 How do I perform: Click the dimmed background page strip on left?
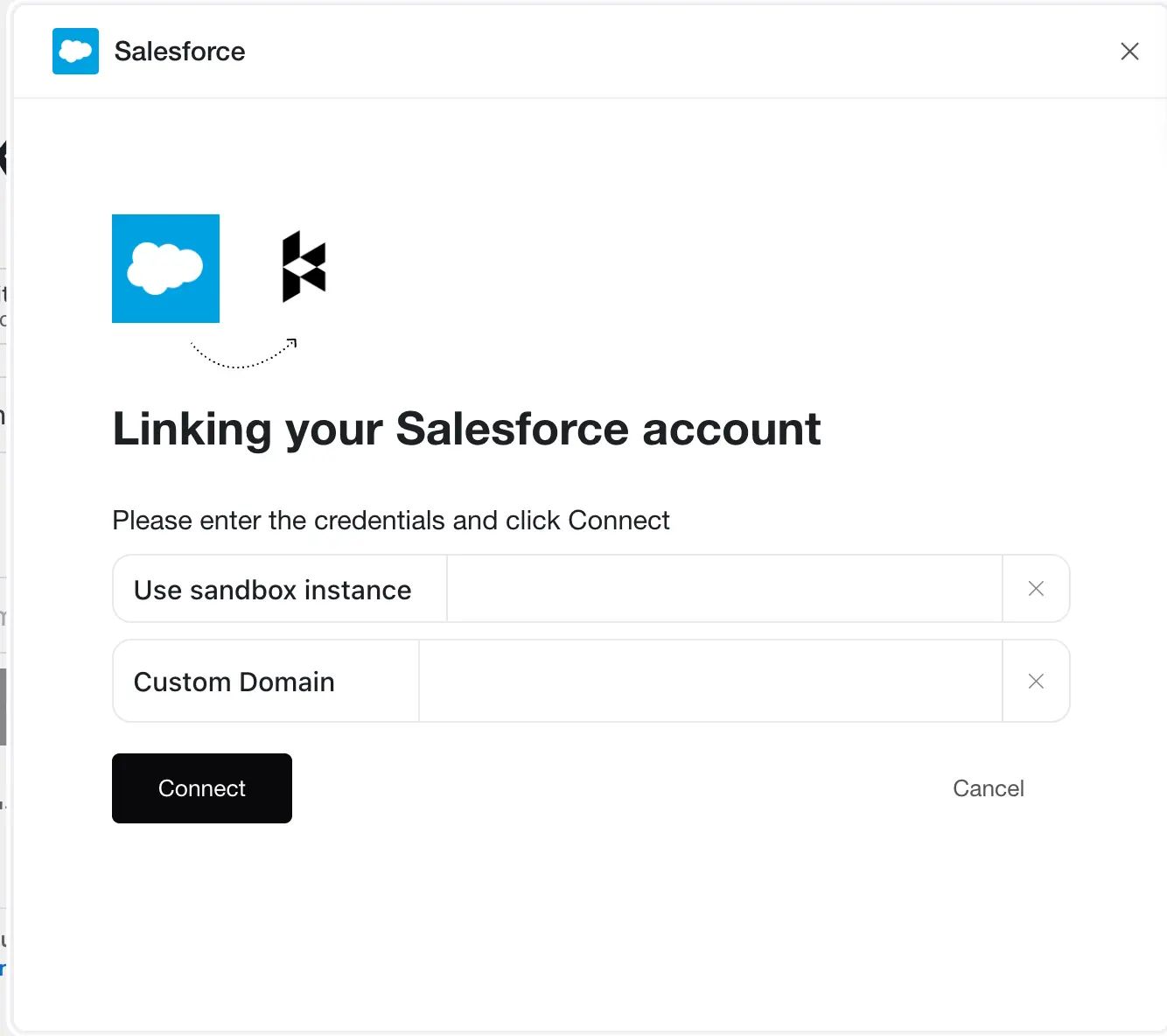(3, 518)
